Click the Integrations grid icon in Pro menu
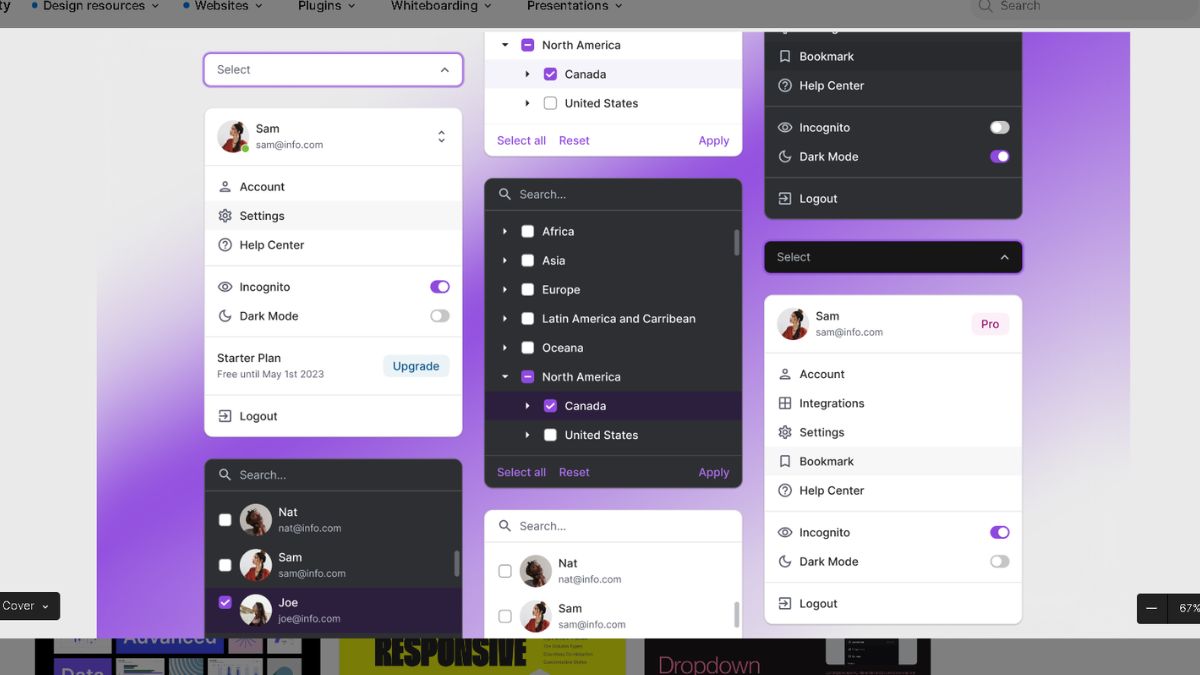The width and height of the screenshot is (1200, 675). tap(786, 403)
